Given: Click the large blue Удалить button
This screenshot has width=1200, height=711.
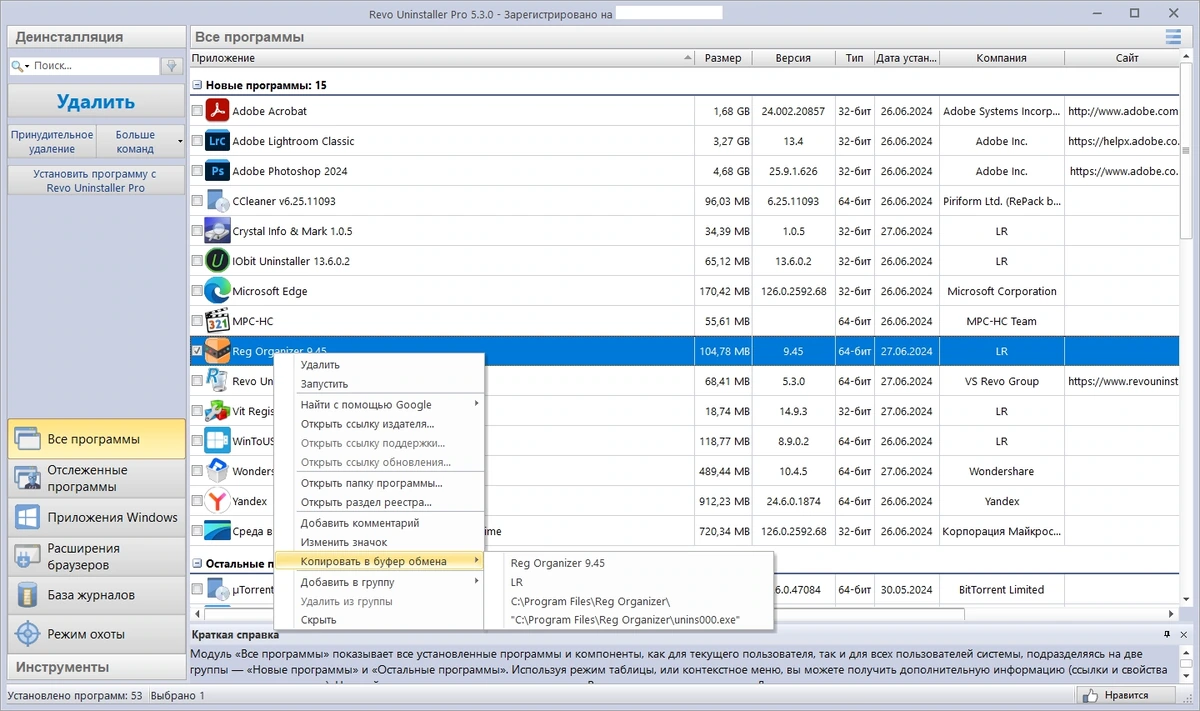Looking at the screenshot, I should click(96, 101).
